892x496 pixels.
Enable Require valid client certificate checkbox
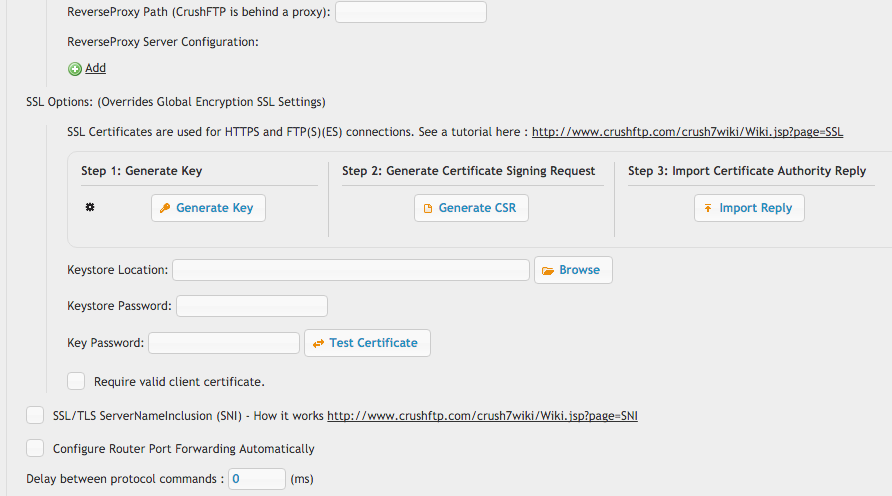point(76,381)
